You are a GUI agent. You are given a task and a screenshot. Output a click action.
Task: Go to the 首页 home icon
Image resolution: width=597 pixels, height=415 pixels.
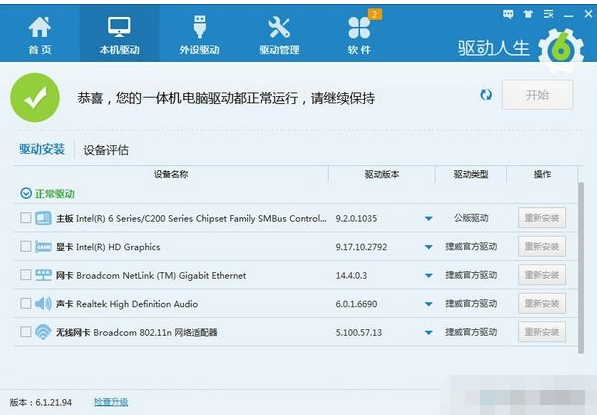(40, 27)
